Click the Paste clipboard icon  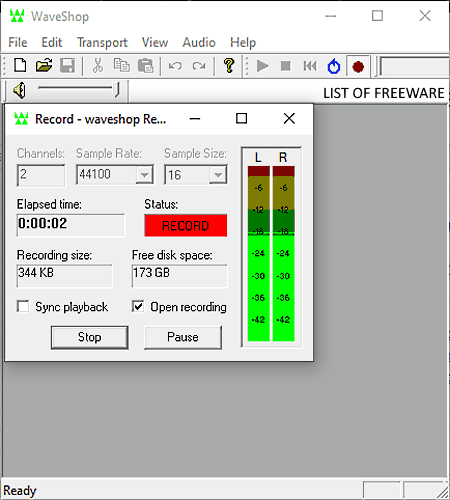146,65
